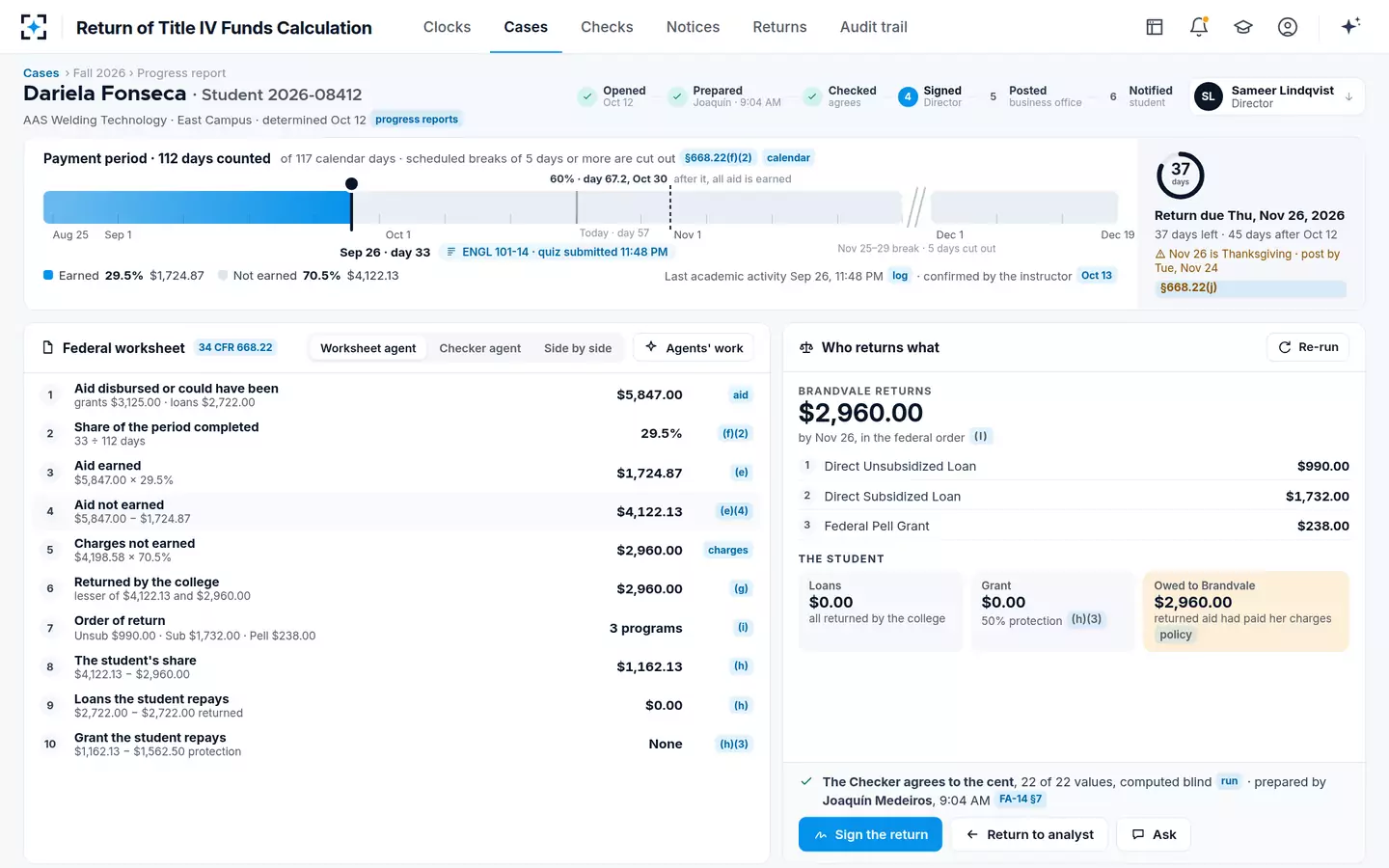Click the Prepared step checkmark icon
The width and height of the screenshot is (1389, 868).
point(676,96)
